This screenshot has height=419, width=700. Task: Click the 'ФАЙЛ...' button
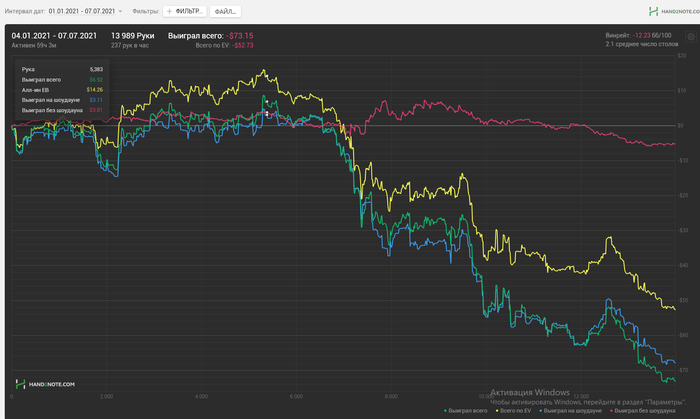point(225,11)
